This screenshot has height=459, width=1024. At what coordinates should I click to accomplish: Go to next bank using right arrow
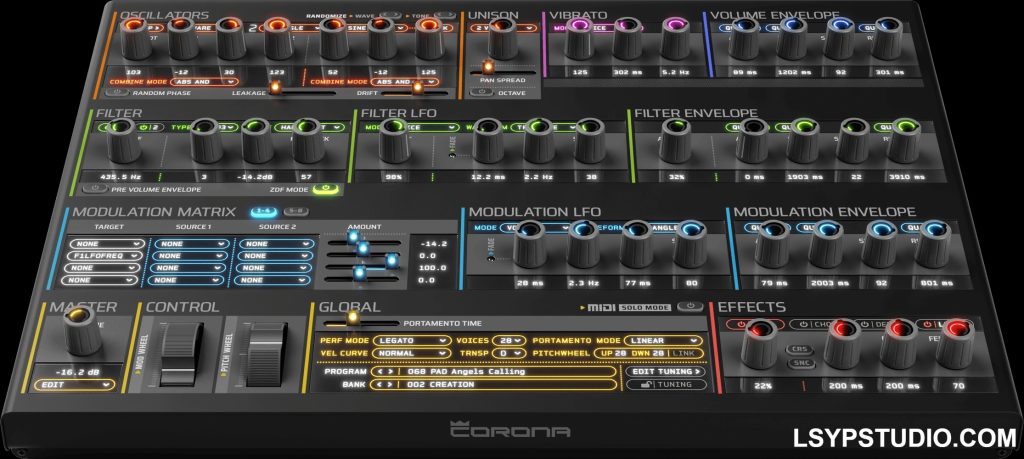tap(389, 385)
